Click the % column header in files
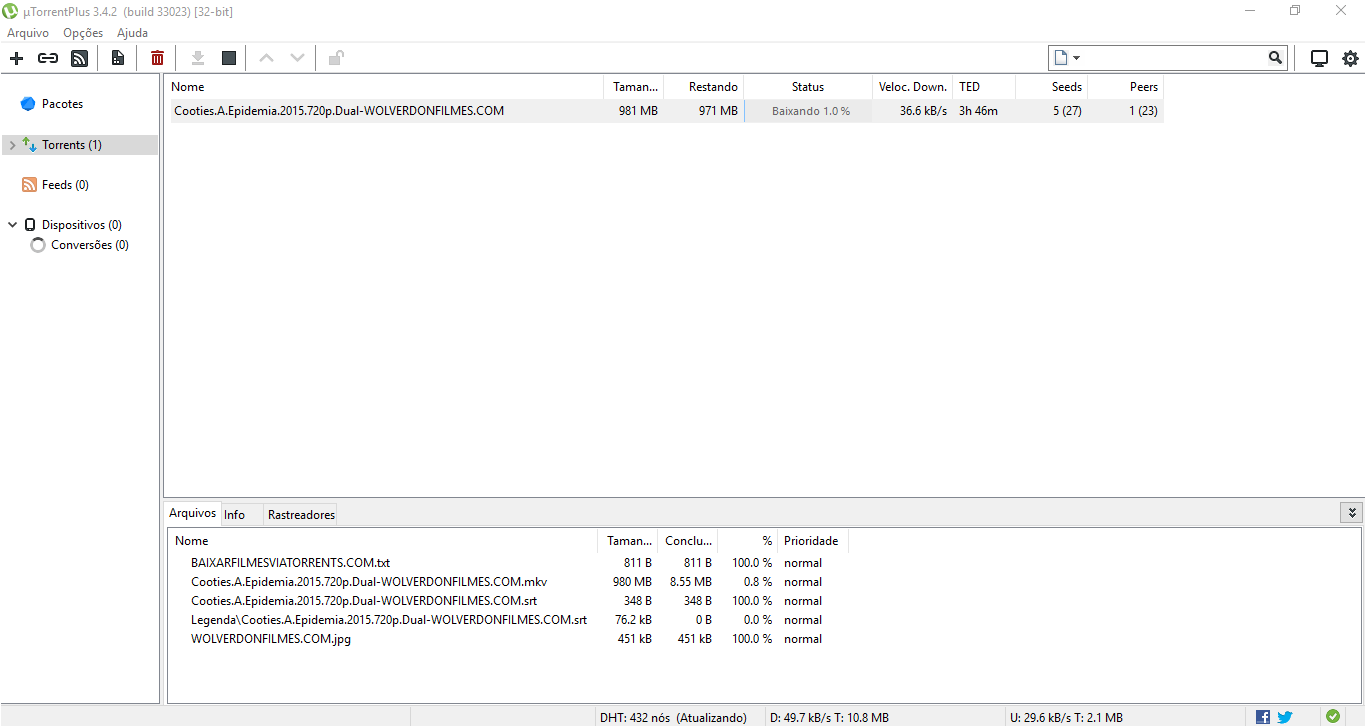This screenshot has width=1366, height=727. pyautogui.click(x=748, y=541)
